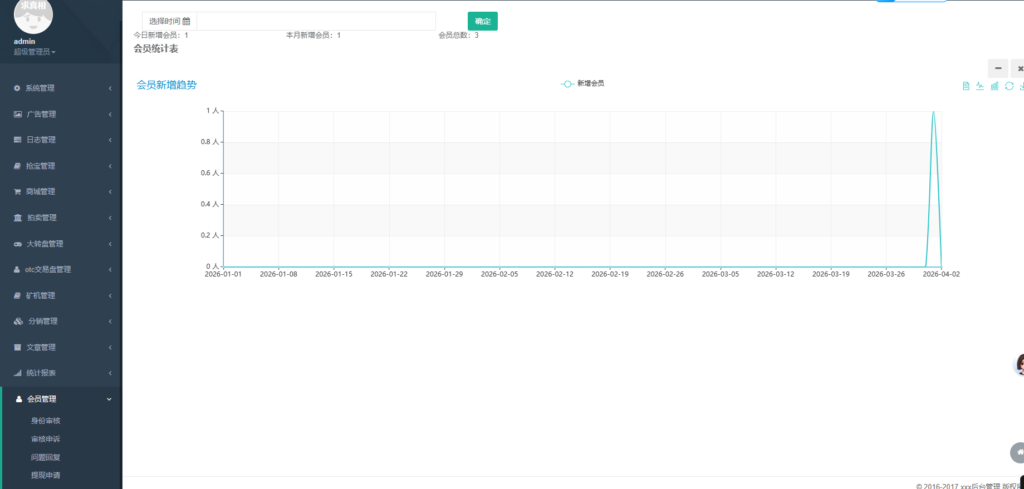Click the calendar icon beside 选择时间
The image size is (1024, 489).
point(186,21)
